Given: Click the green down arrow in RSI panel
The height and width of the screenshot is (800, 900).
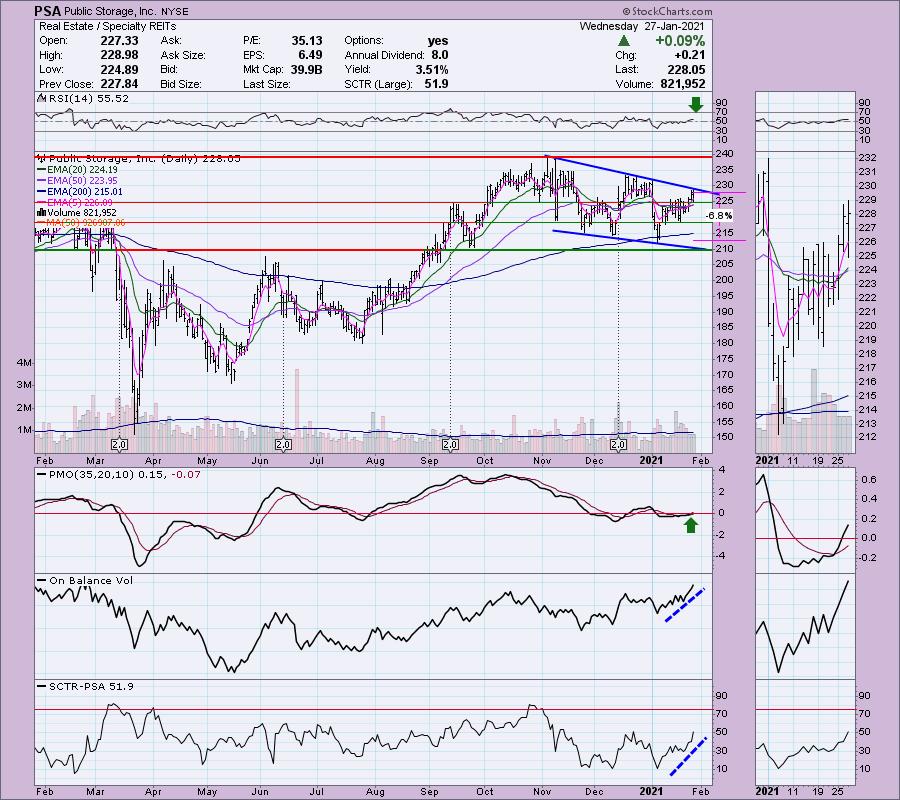Looking at the screenshot, I should [696, 104].
